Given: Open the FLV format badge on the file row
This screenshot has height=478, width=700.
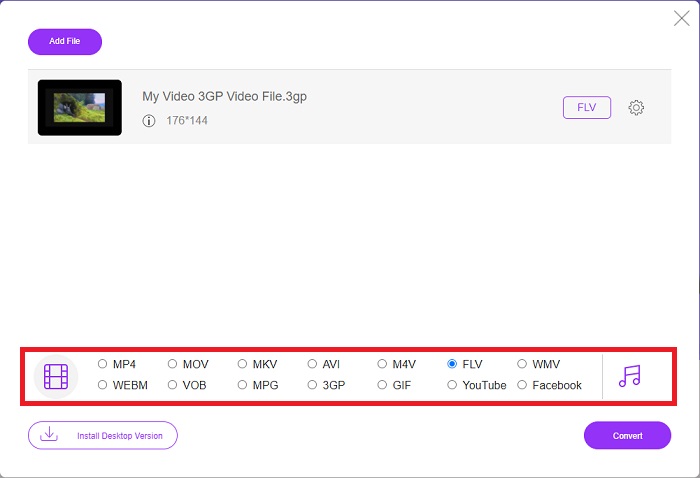Looking at the screenshot, I should pos(587,108).
